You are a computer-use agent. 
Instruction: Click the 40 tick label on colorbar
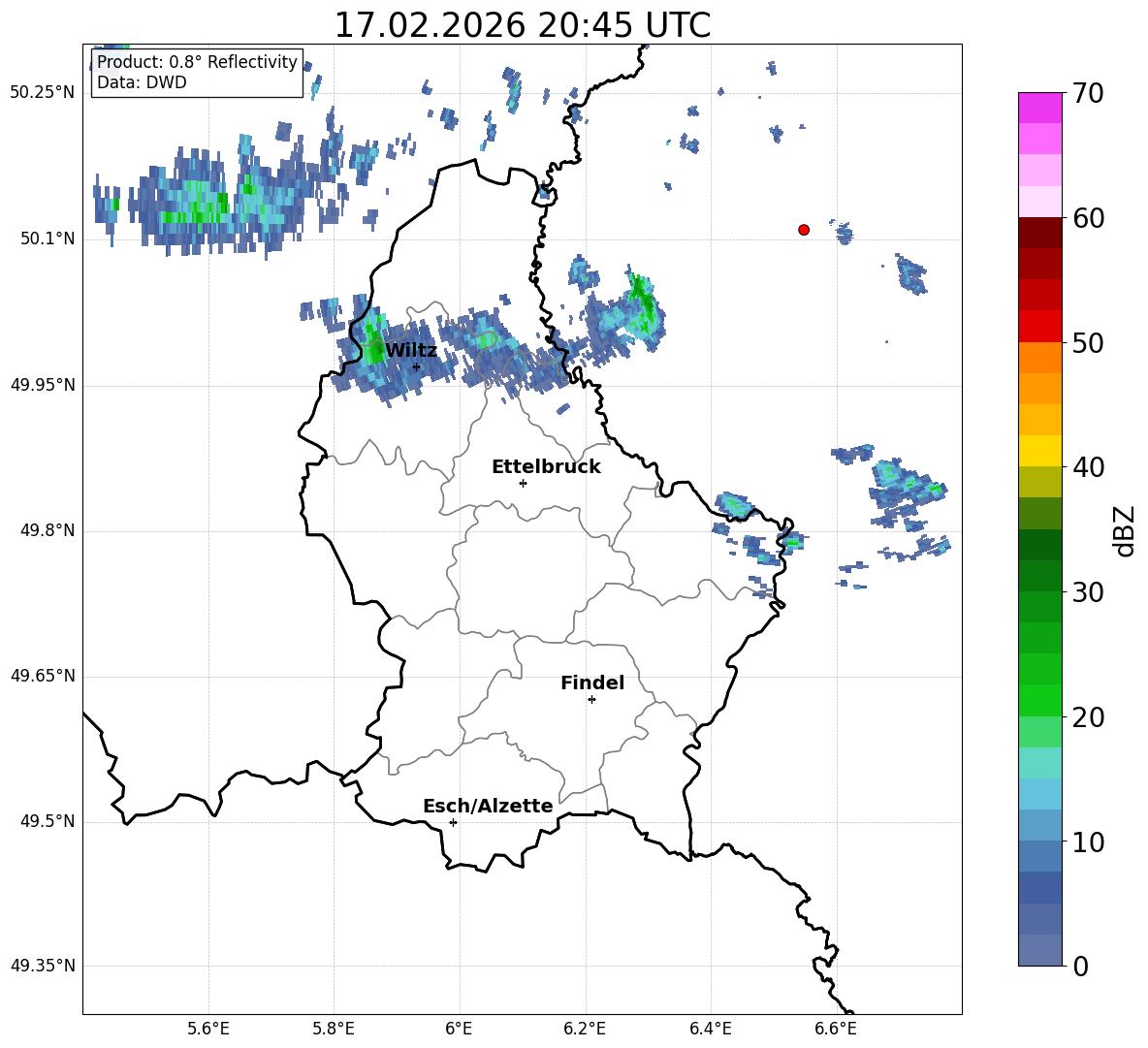(1088, 467)
